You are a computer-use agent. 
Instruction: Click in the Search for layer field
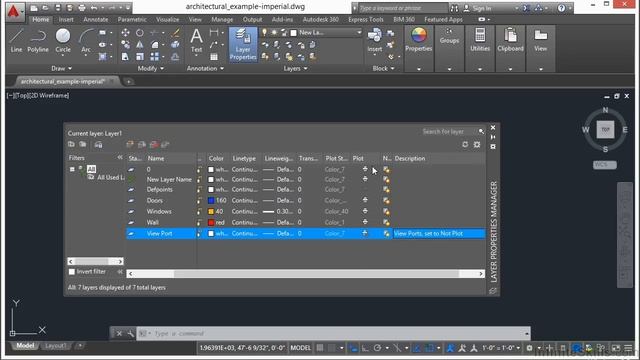pos(448,131)
